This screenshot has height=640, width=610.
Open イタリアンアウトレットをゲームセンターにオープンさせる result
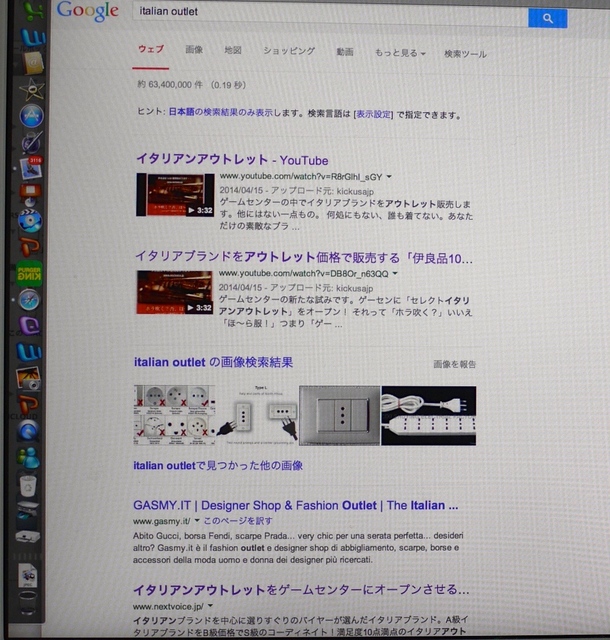[301, 590]
